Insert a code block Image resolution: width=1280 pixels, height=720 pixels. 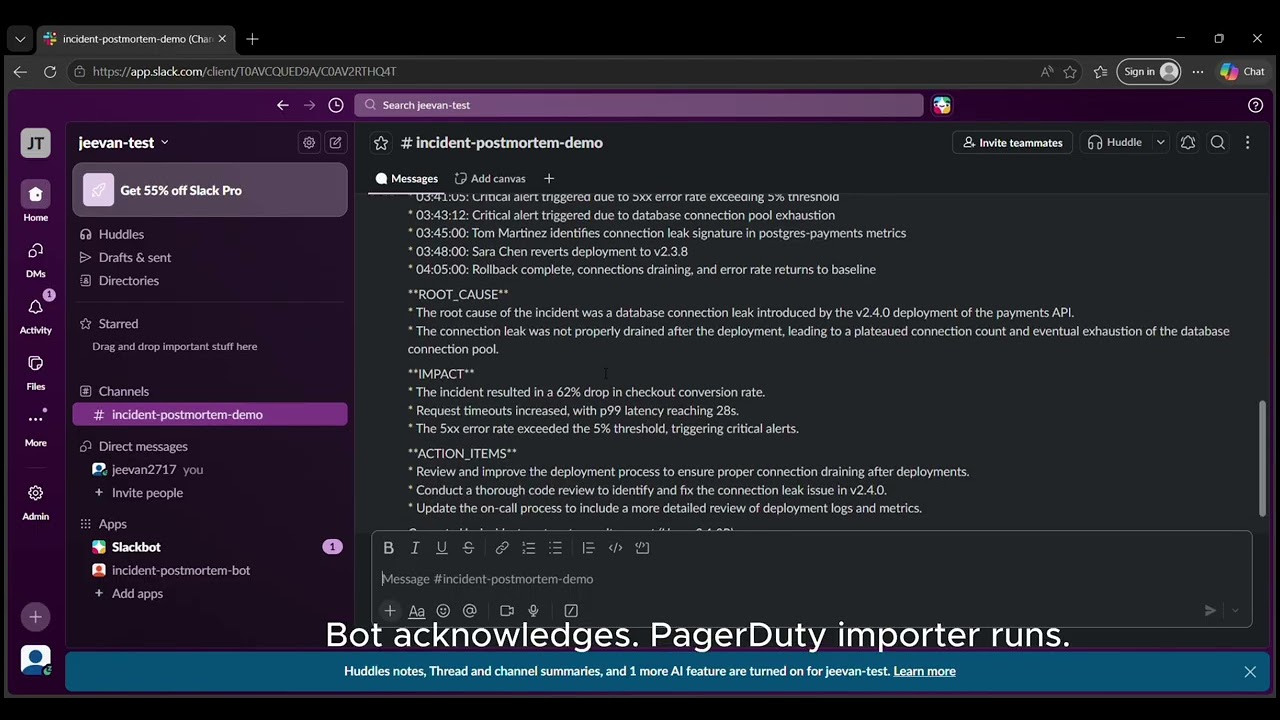(642, 548)
